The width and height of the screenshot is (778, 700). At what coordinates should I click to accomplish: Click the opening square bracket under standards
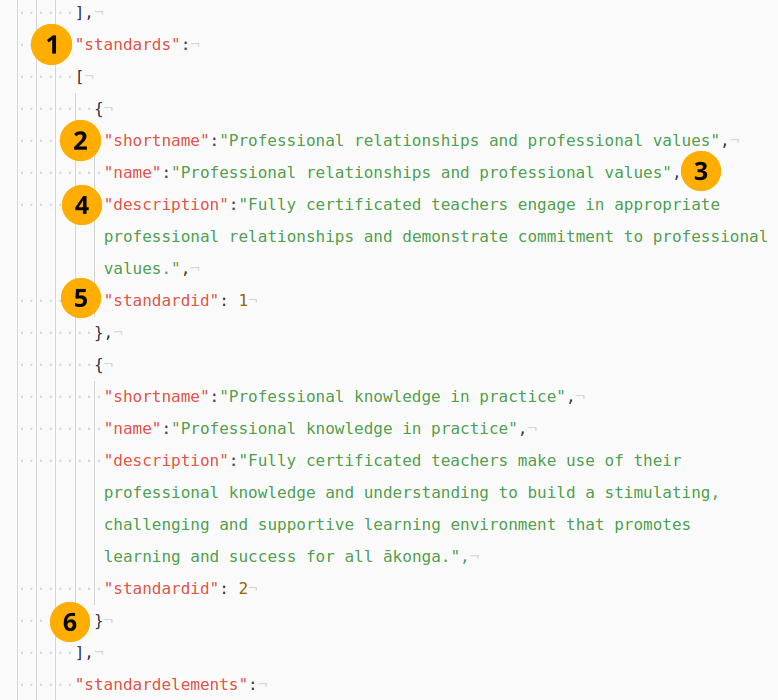79,77
